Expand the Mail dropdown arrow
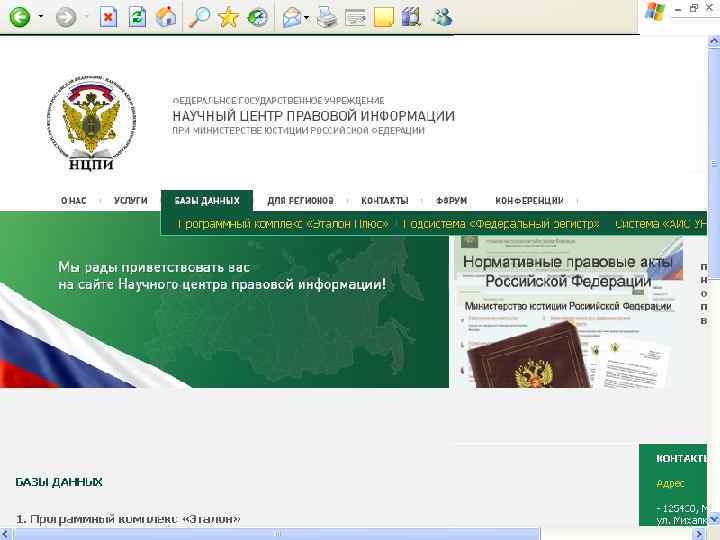Screen dimensions: 720x540 (x=307, y=18)
